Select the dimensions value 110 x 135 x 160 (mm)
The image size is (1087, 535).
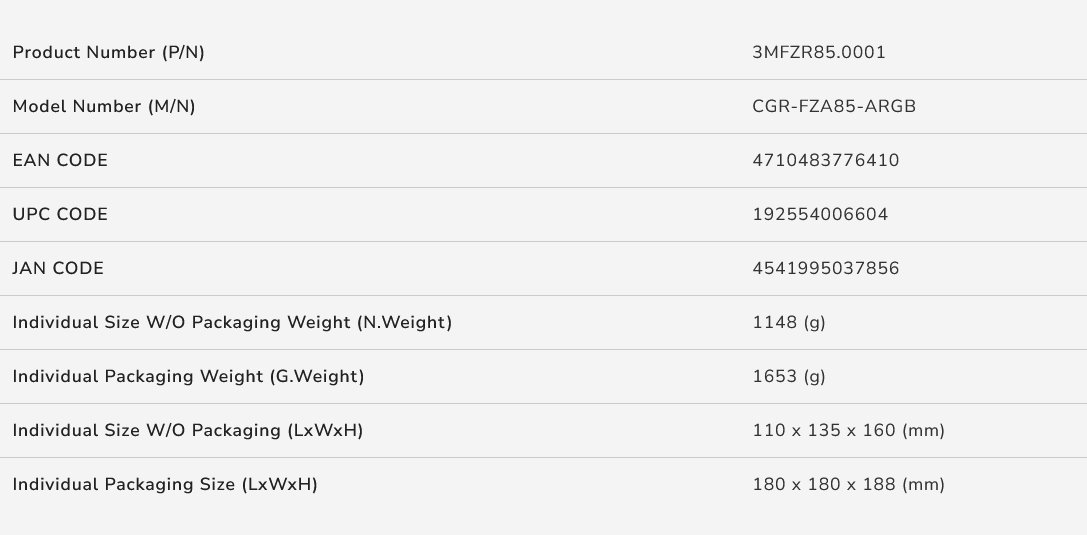[848, 430]
